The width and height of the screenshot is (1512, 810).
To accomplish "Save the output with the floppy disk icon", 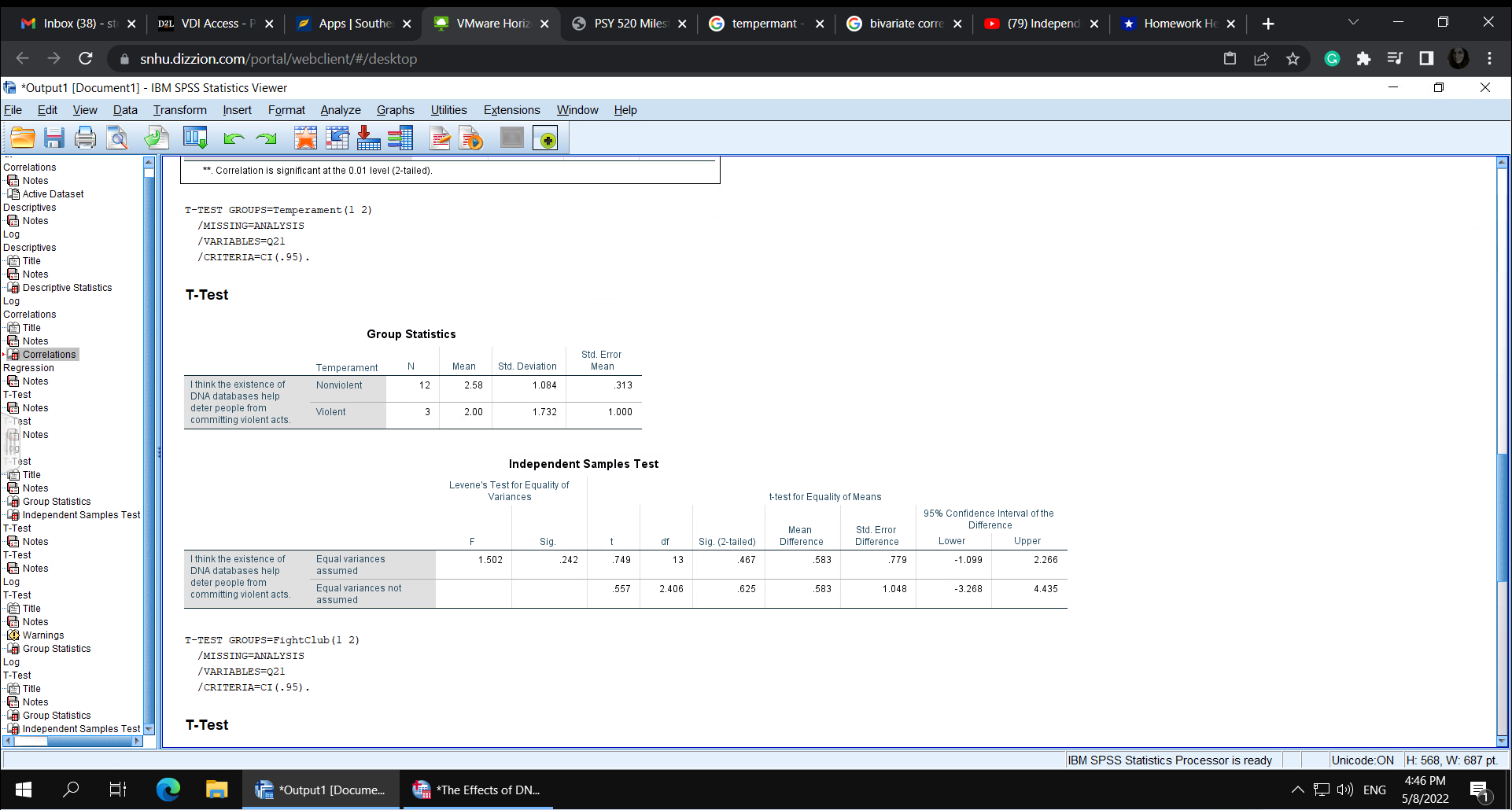I will tap(54, 138).
